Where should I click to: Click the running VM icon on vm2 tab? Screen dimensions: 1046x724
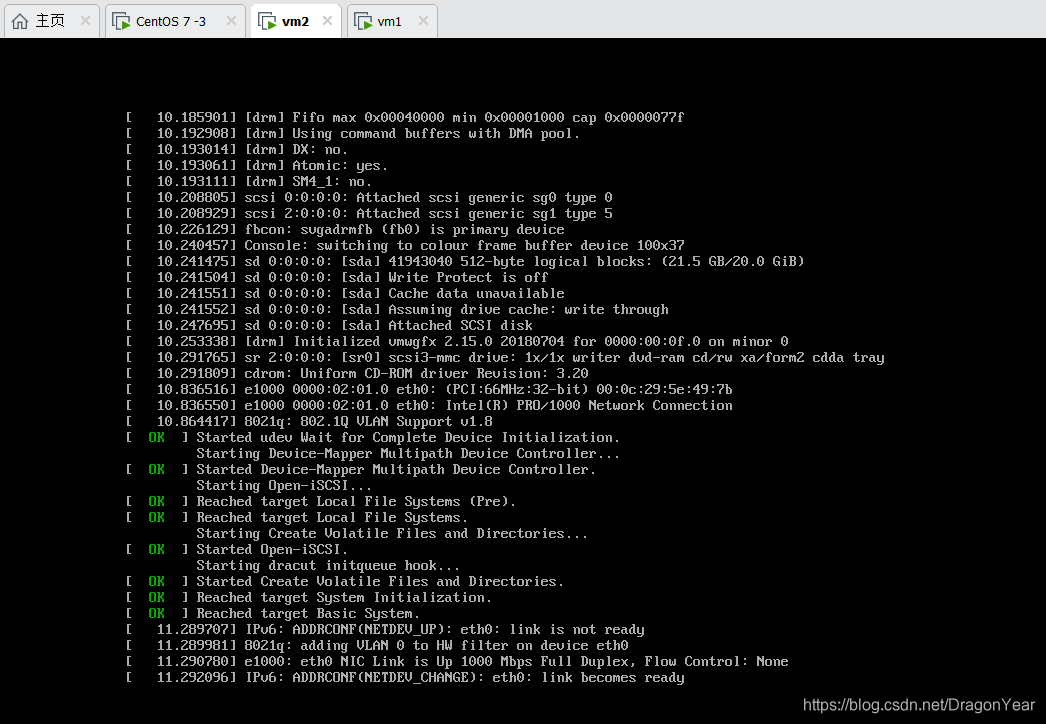(267, 21)
